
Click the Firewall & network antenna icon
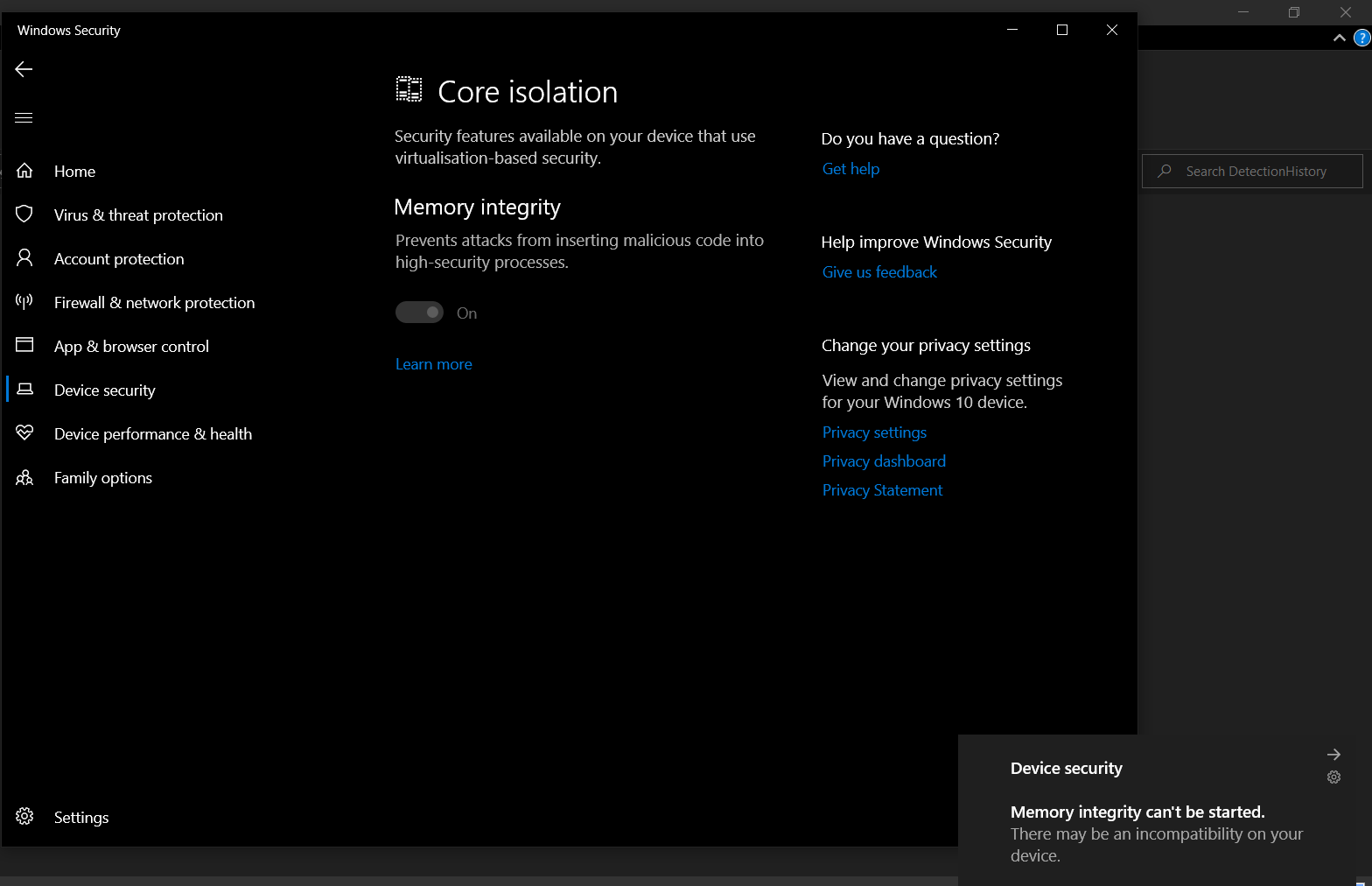(x=24, y=302)
